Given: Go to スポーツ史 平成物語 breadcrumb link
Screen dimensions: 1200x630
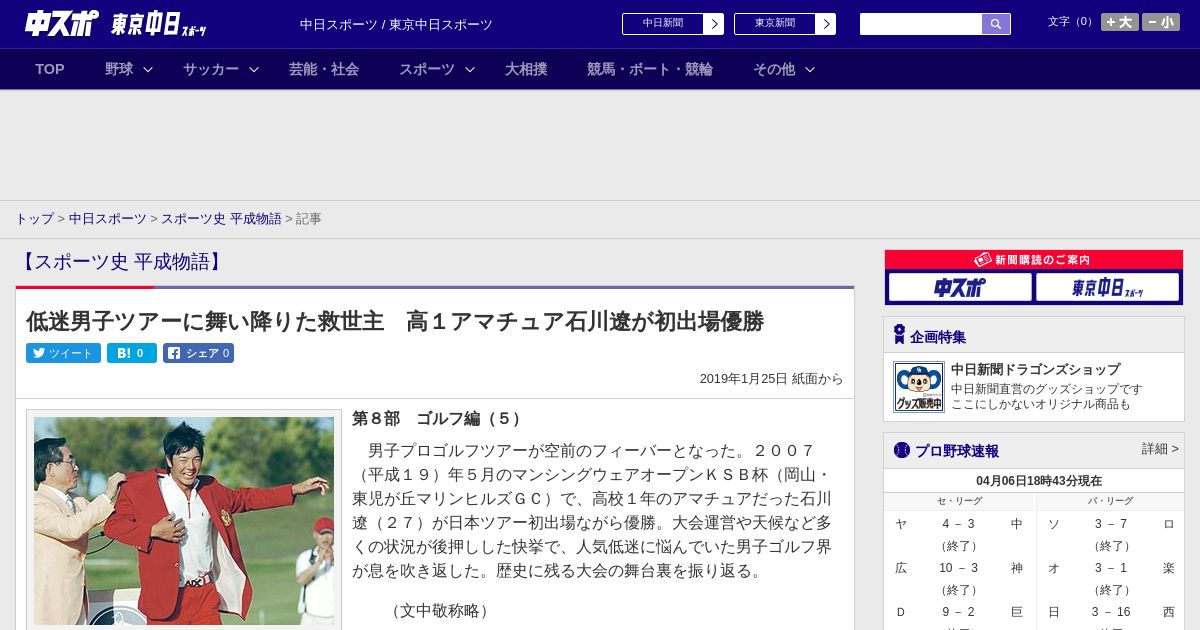Looking at the screenshot, I should pos(221,218).
